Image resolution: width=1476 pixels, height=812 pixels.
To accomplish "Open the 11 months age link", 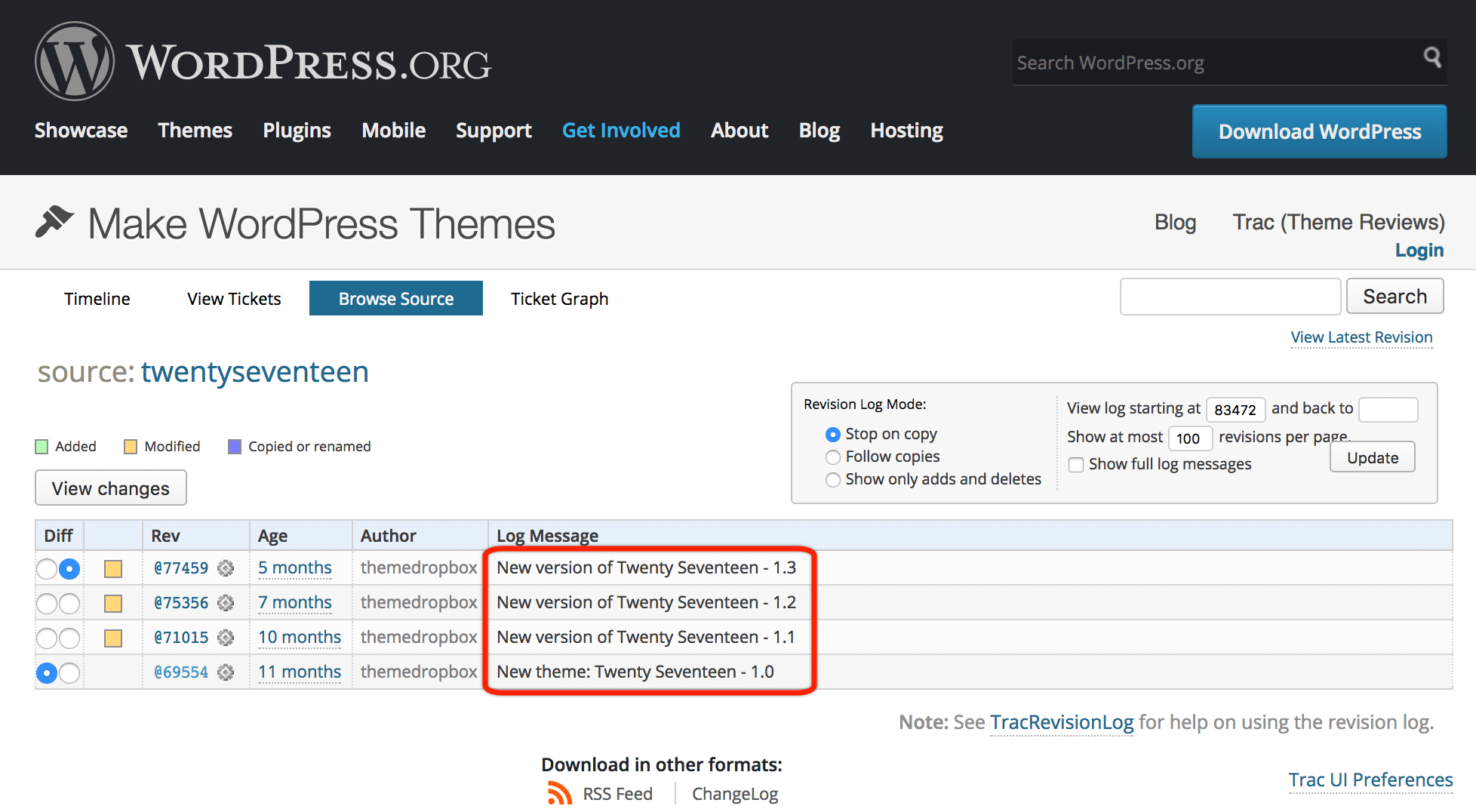I will (x=300, y=672).
